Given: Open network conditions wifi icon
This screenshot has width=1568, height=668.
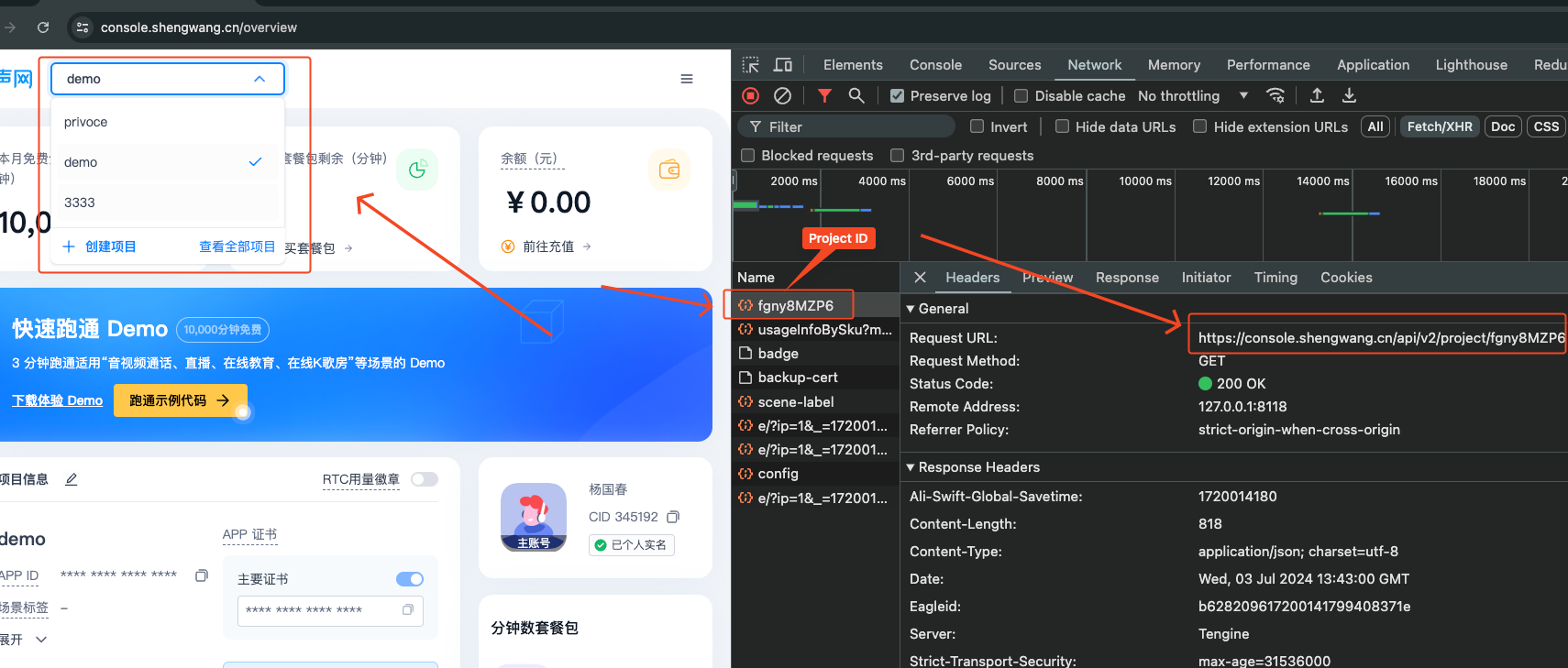Looking at the screenshot, I should tap(1275, 95).
